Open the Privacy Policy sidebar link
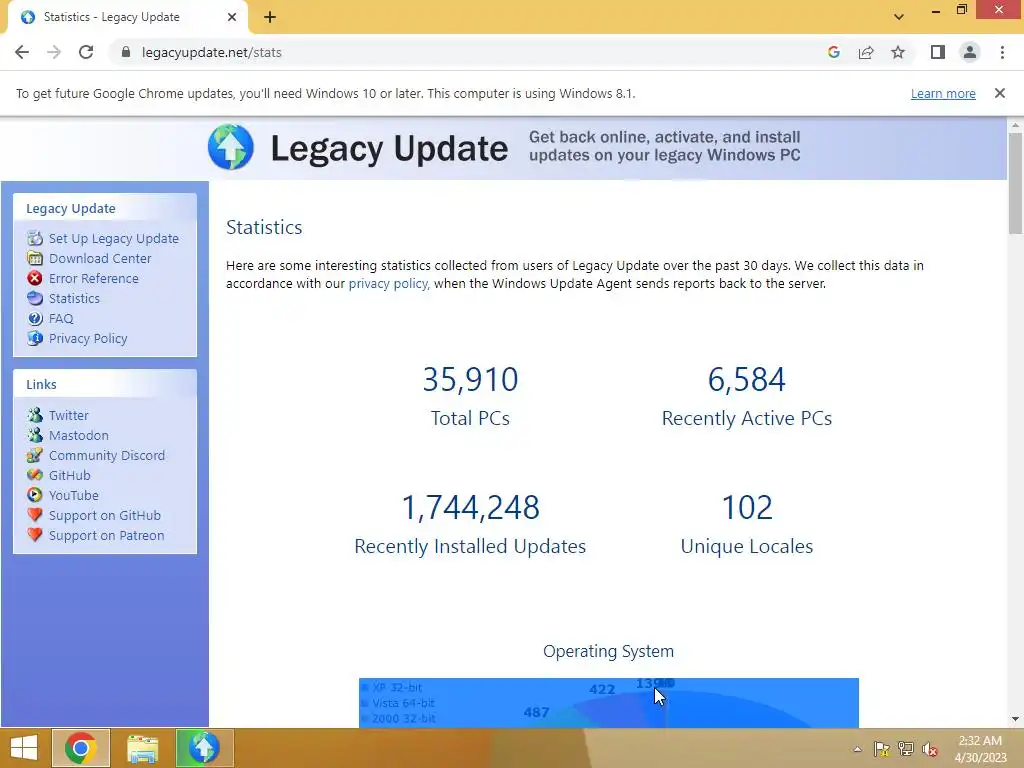This screenshot has width=1024, height=768. [x=88, y=338]
